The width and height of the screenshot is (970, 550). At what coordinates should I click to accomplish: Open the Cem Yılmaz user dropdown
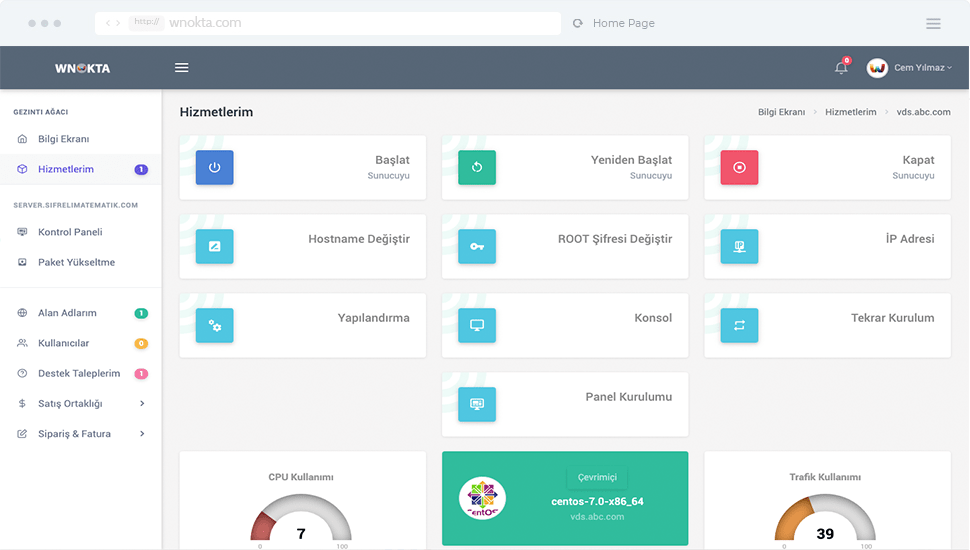pos(910,68)
